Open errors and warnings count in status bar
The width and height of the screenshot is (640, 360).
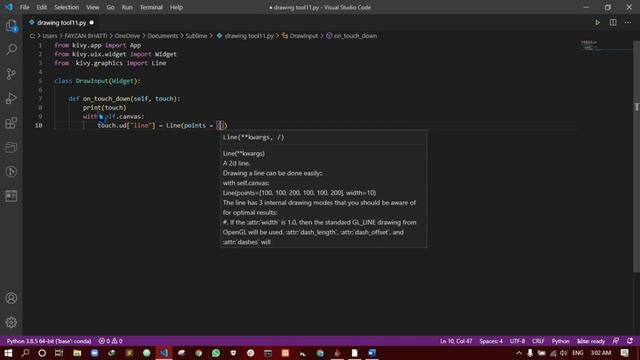(x=110, y=341)
